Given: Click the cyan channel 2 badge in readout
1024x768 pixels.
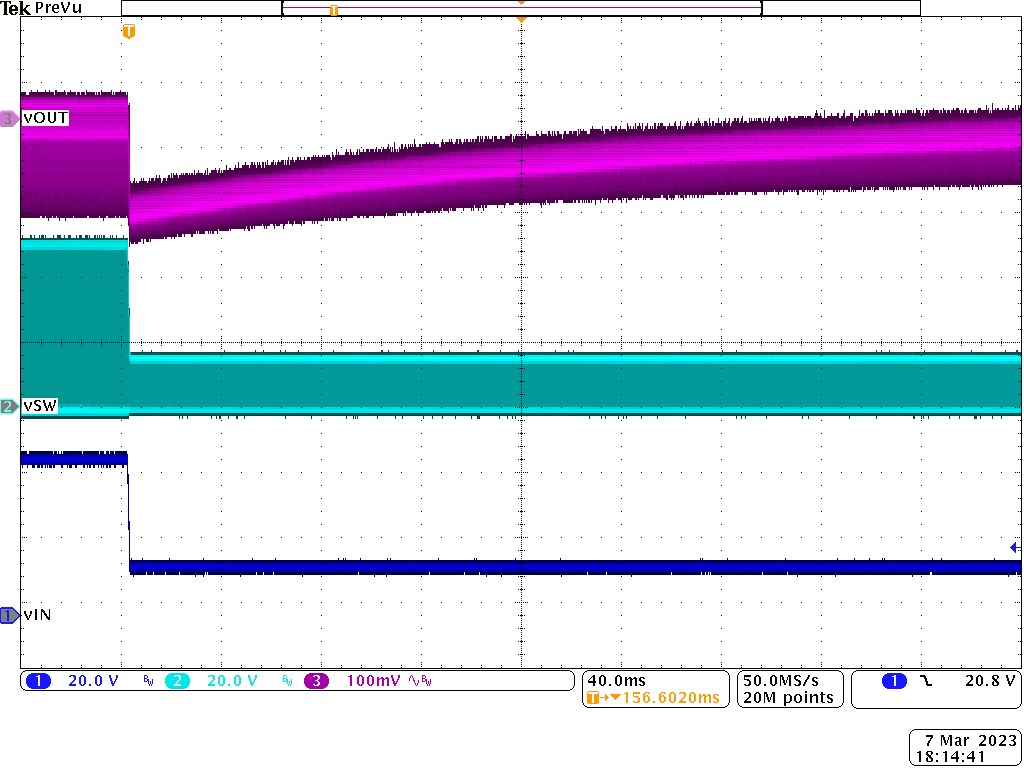Looking at the screenshot, I should click(x=177, y=681).
